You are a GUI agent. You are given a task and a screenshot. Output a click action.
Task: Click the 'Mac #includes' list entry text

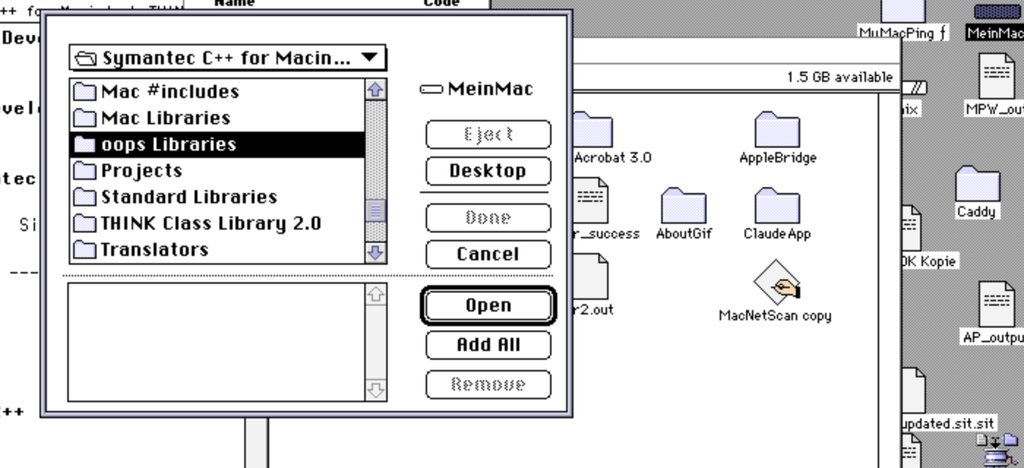(170, 91)
